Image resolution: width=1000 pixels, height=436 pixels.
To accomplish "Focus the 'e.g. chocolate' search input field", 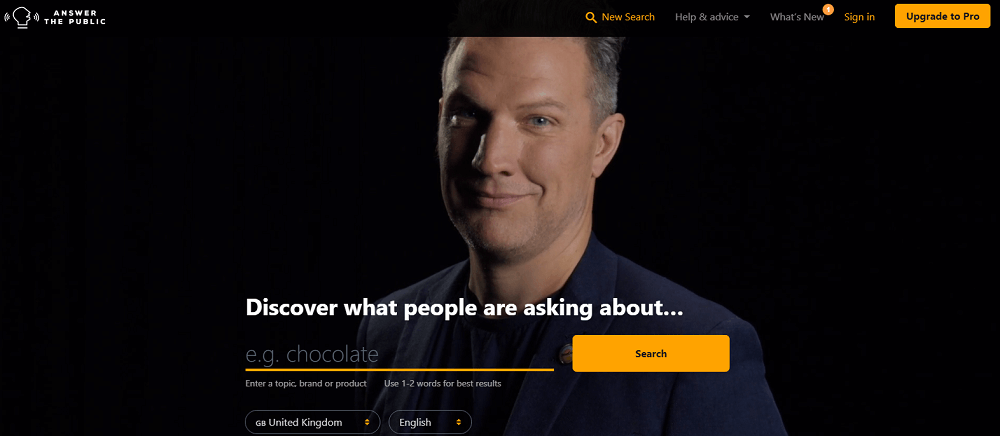I will tap(399, 354).
